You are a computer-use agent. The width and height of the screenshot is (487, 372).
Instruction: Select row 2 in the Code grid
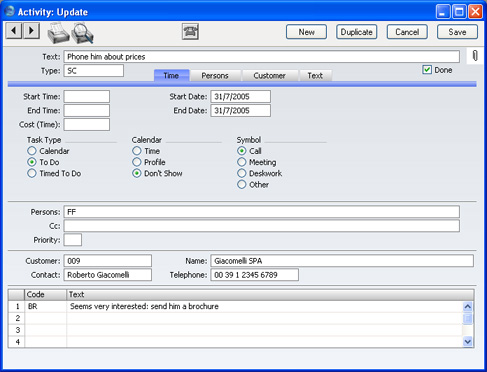tap(235, 318)
